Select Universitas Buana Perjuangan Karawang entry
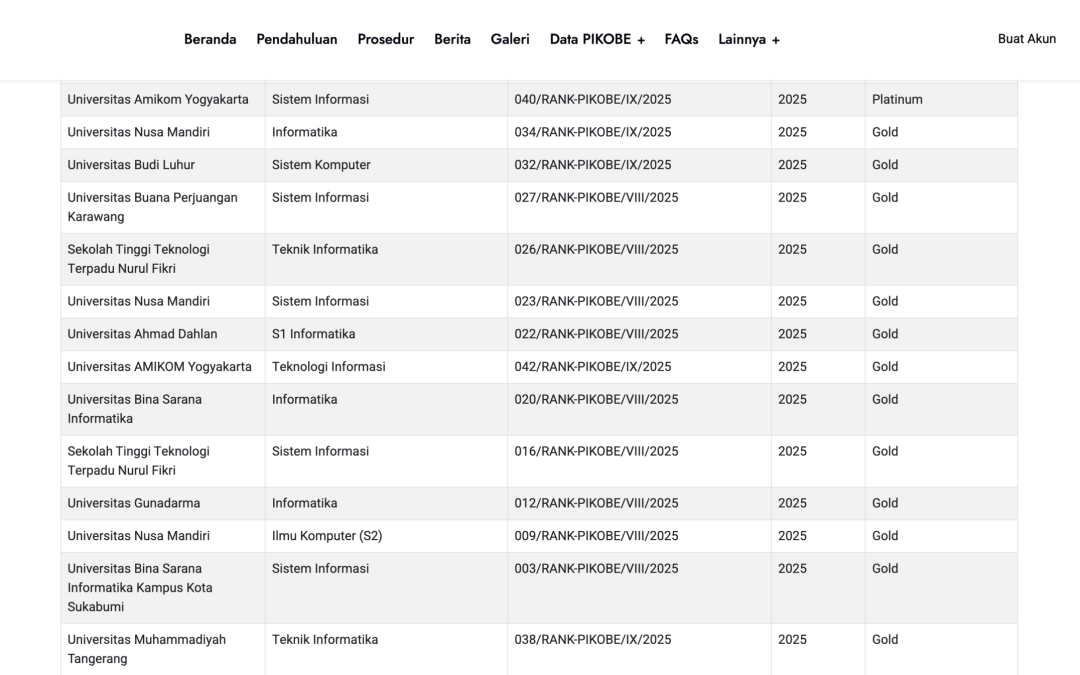1080x675 pixels. point(152,207)
